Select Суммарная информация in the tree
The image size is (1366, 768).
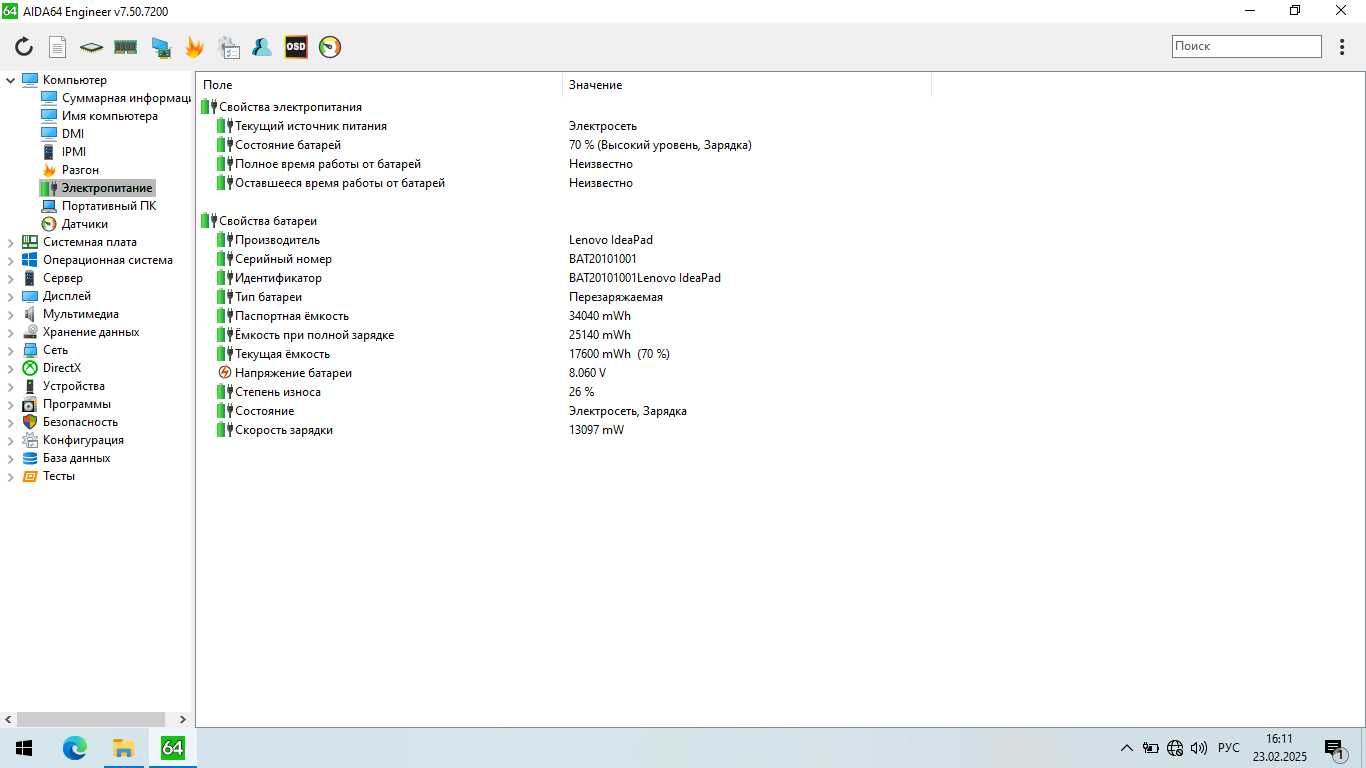[126, 98]
